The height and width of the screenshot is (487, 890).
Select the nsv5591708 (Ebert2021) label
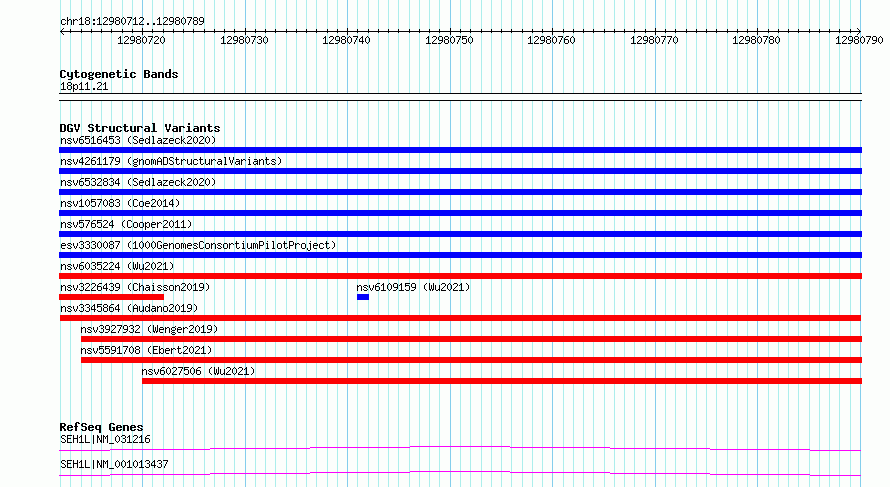pos(146,350)
